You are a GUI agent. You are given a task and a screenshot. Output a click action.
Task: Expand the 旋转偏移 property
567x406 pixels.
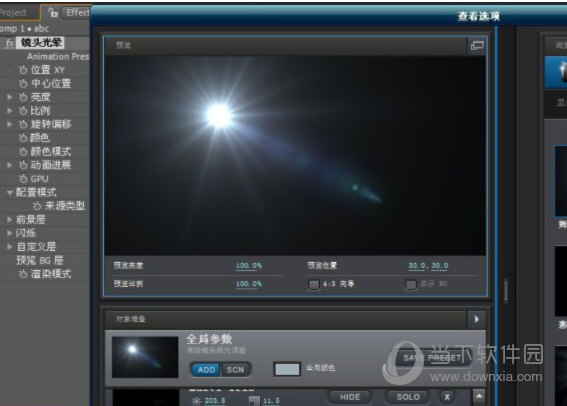10,124
